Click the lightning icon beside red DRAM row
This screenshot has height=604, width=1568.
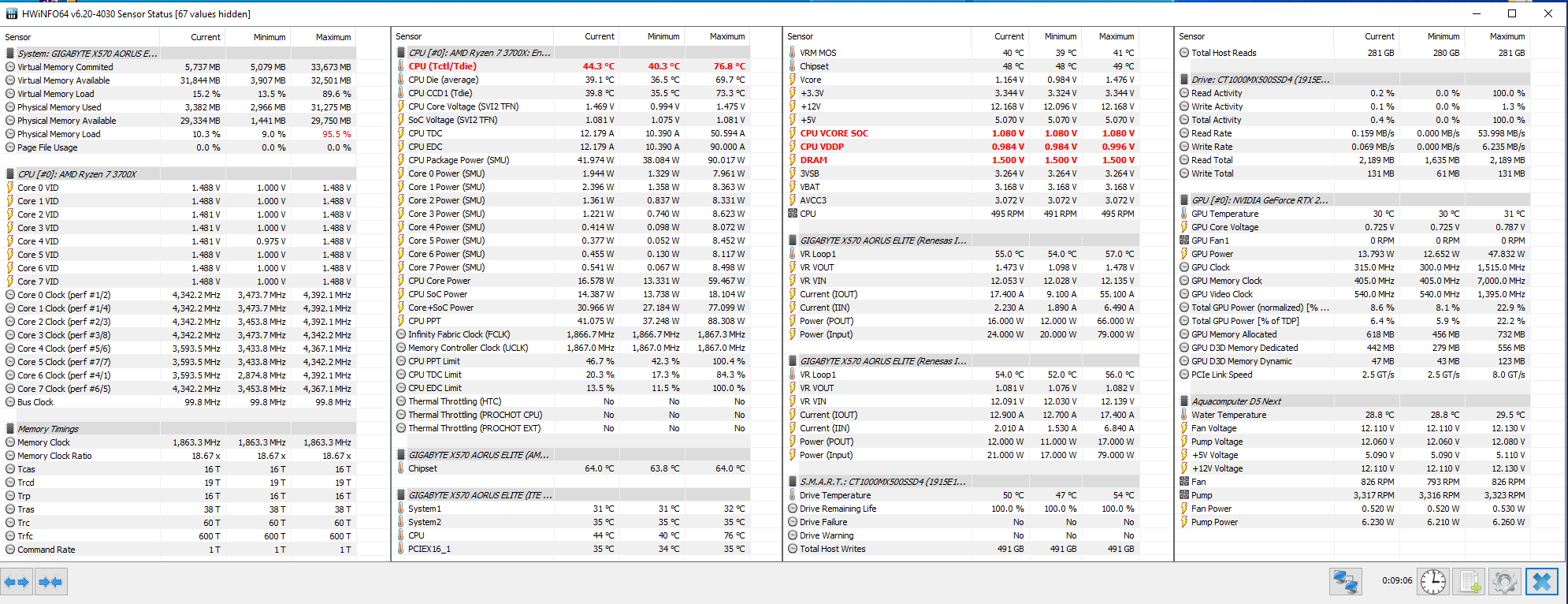coord(793,160)
